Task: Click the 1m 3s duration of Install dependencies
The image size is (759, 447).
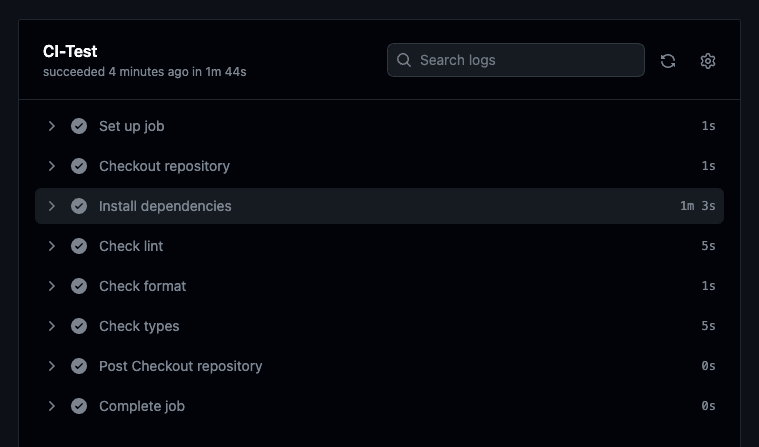Action: coord(697,206)
